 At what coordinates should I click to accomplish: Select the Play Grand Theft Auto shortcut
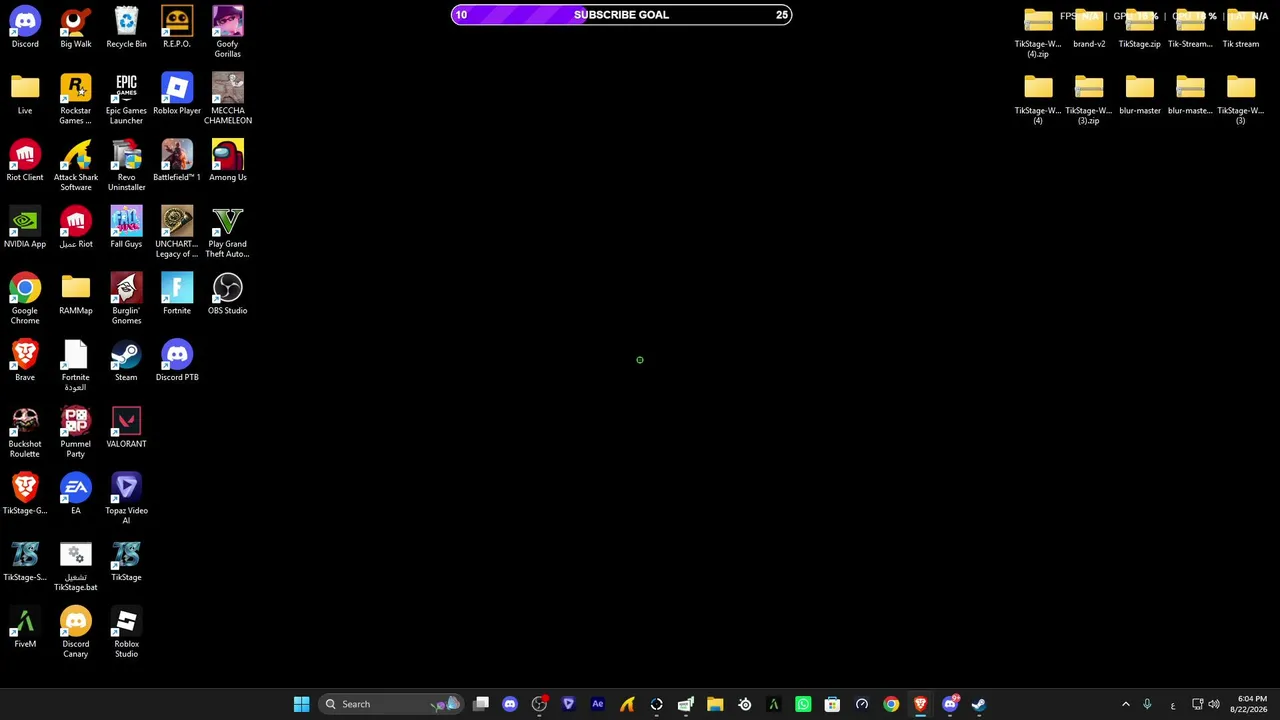(228, 232)
